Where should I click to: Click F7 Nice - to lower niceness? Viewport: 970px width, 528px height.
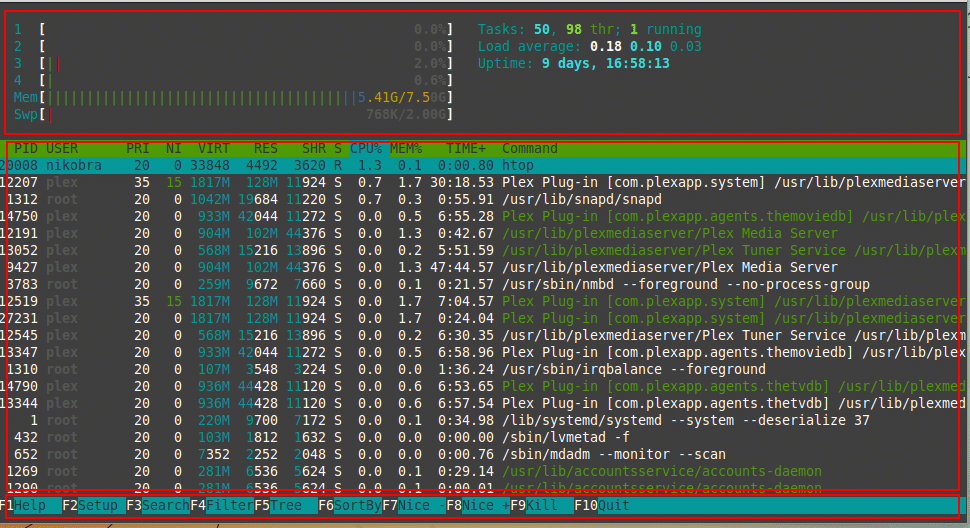pyautogui.click(x=414, y=505)
